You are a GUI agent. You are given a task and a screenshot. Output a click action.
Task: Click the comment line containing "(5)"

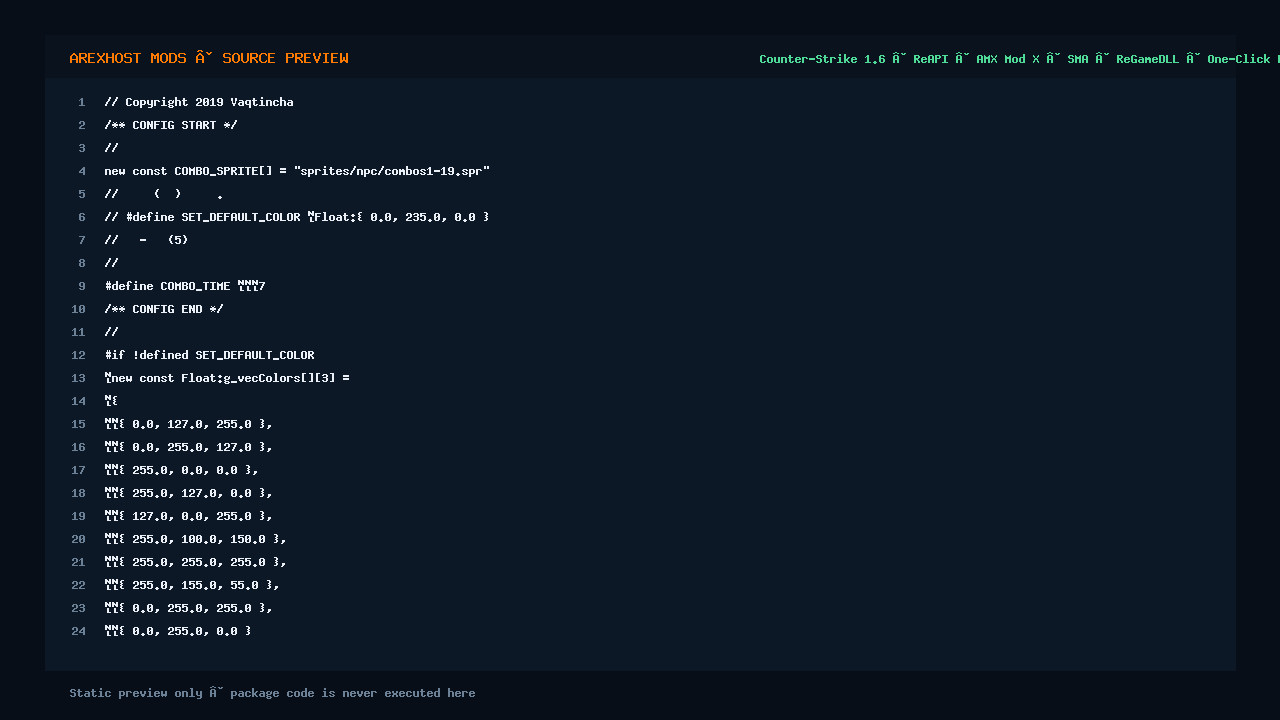(146, 240)
